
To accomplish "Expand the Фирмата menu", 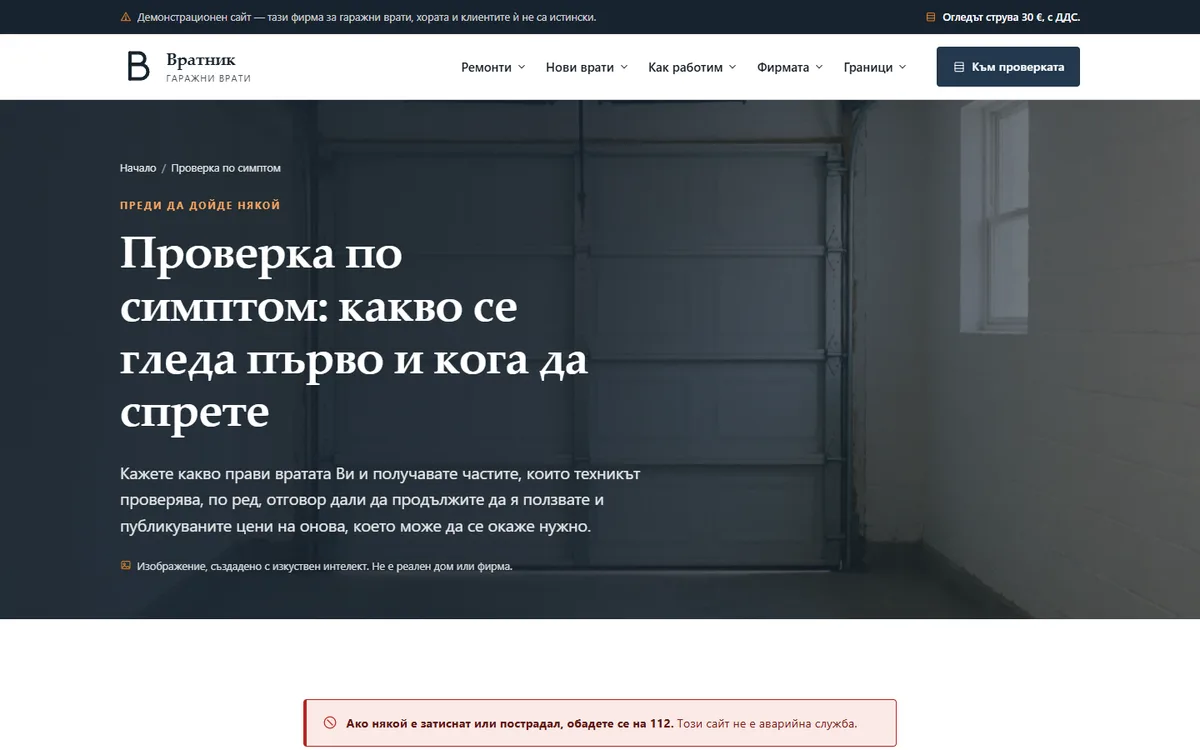I will click(790, 67).
